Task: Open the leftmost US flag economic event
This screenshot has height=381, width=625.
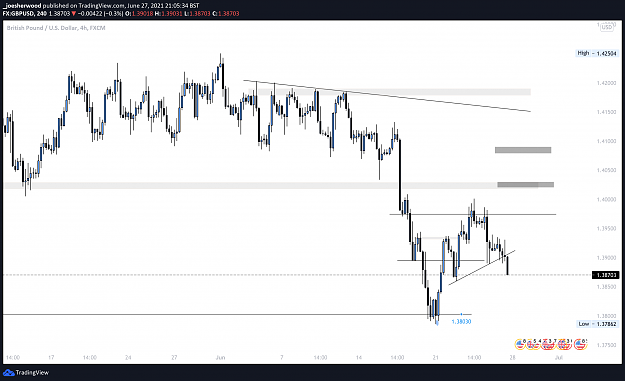Action: [x=520, y=344]
